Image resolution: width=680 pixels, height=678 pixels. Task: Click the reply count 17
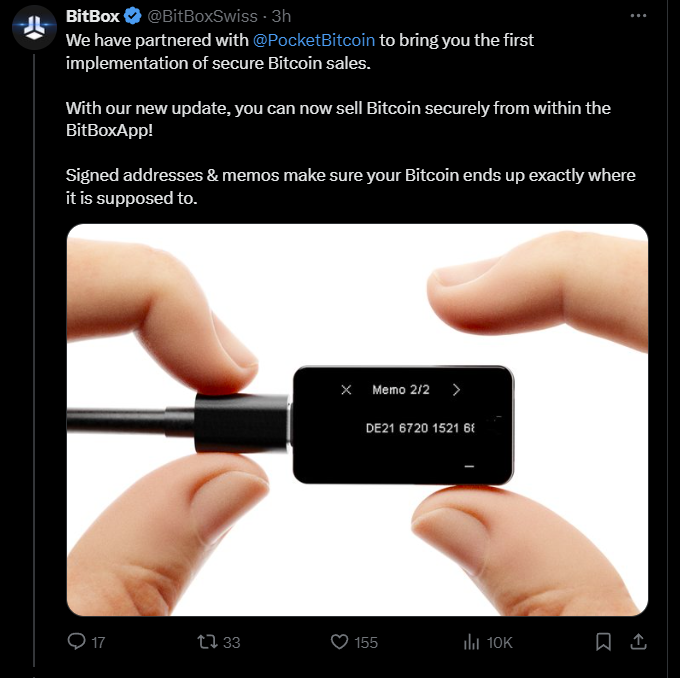pyautogui.click(x=98, y=643)
